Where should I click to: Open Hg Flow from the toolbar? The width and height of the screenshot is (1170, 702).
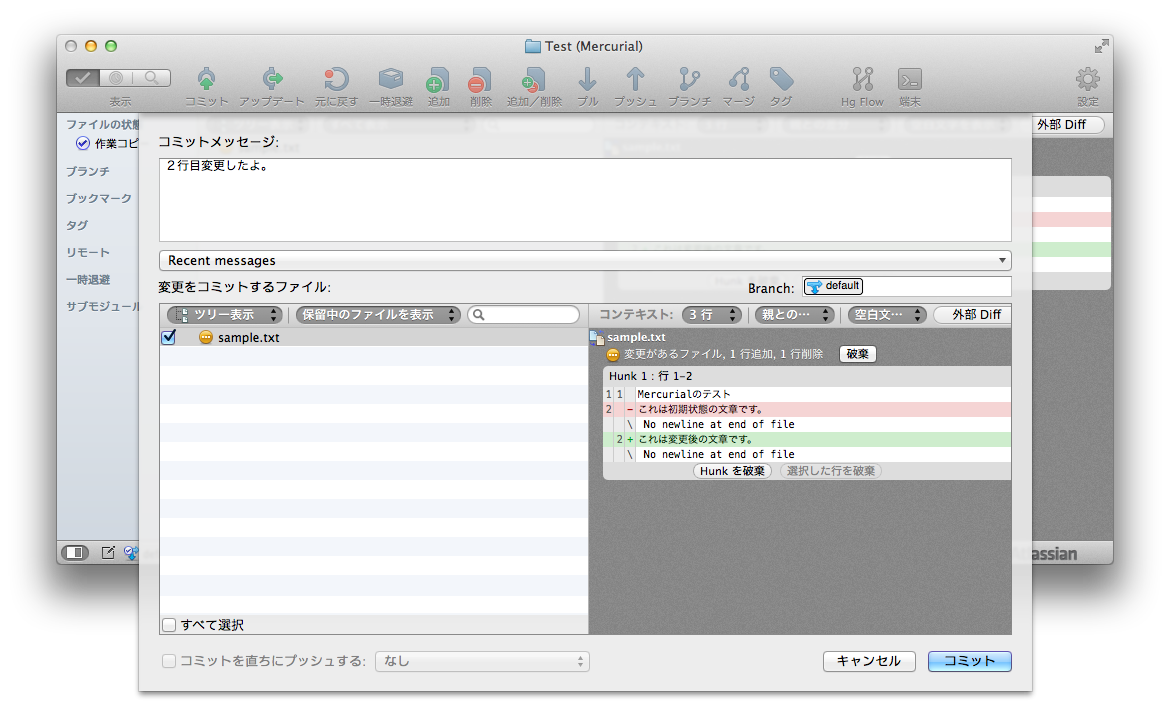[862, 79]
